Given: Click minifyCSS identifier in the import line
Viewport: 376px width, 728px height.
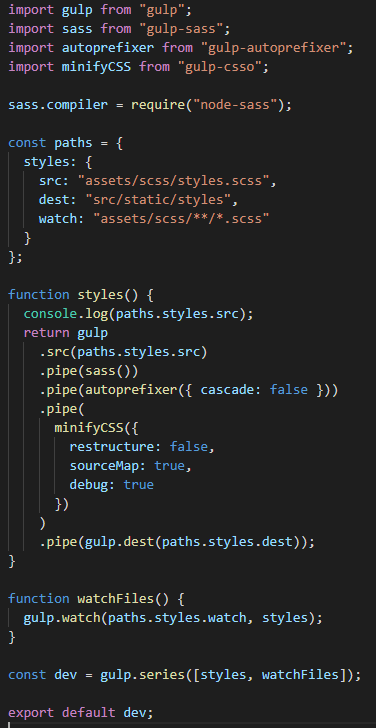Looking at the screenshot, I should tap(97, 66).
